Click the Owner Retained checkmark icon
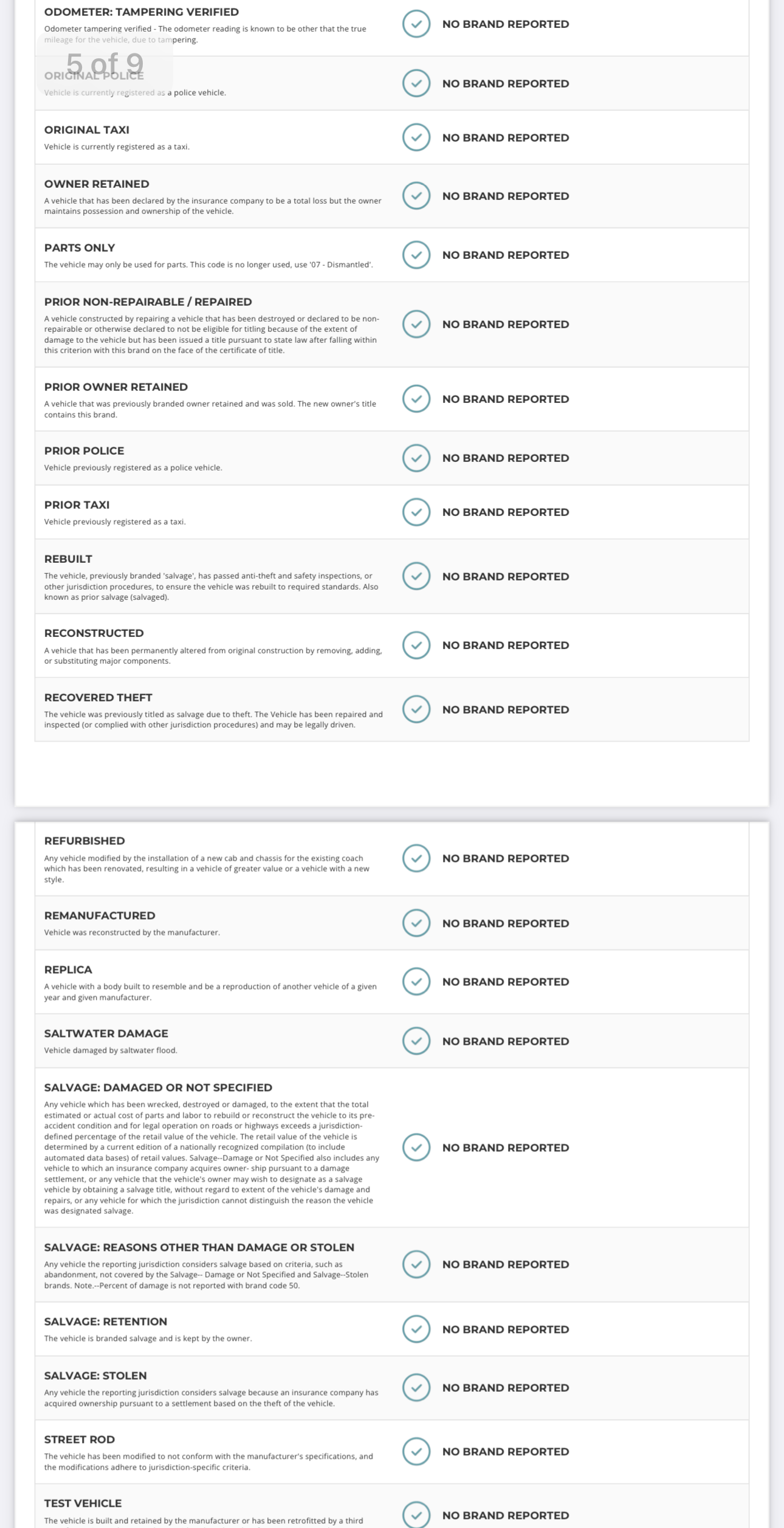 point(416,196)
